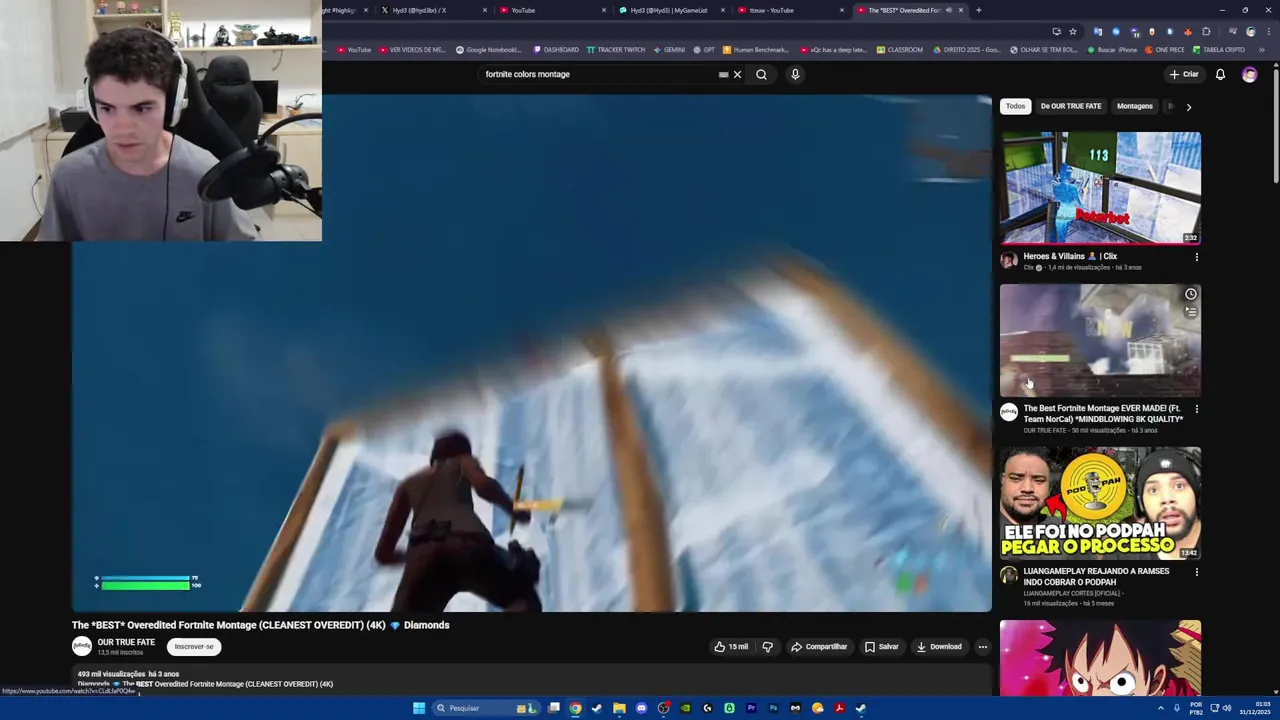Open Photoshop from the taskbar
The width and height of the screenshot is (1280, 720).
[x=773, y=708]
